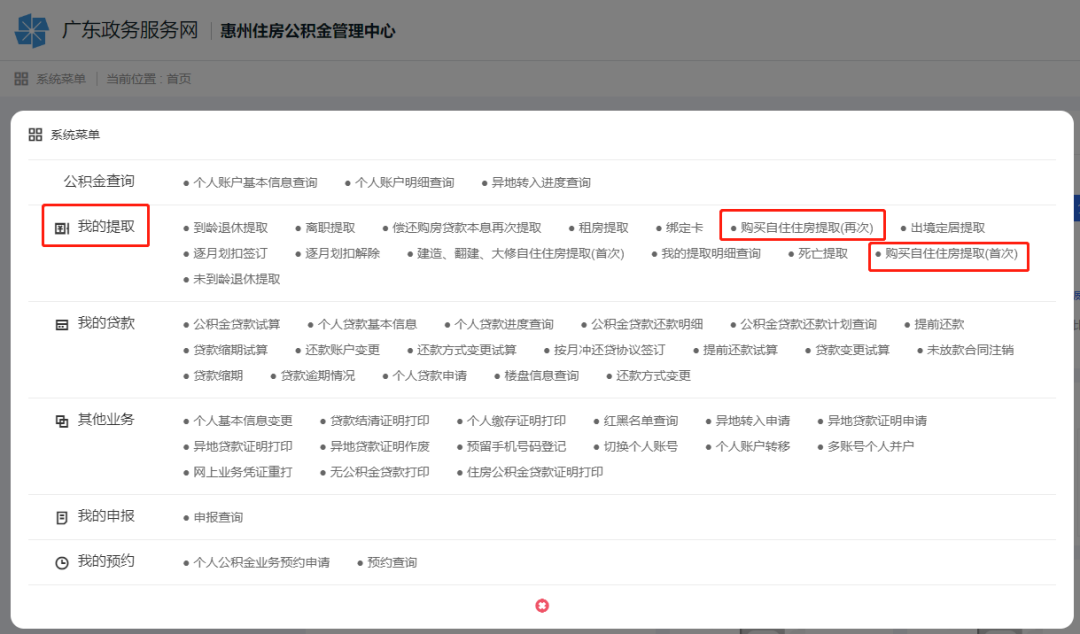Click the 我的预约 clock icon
Image resolution: width=1080 pixels, height=634 pixels.
62,563
